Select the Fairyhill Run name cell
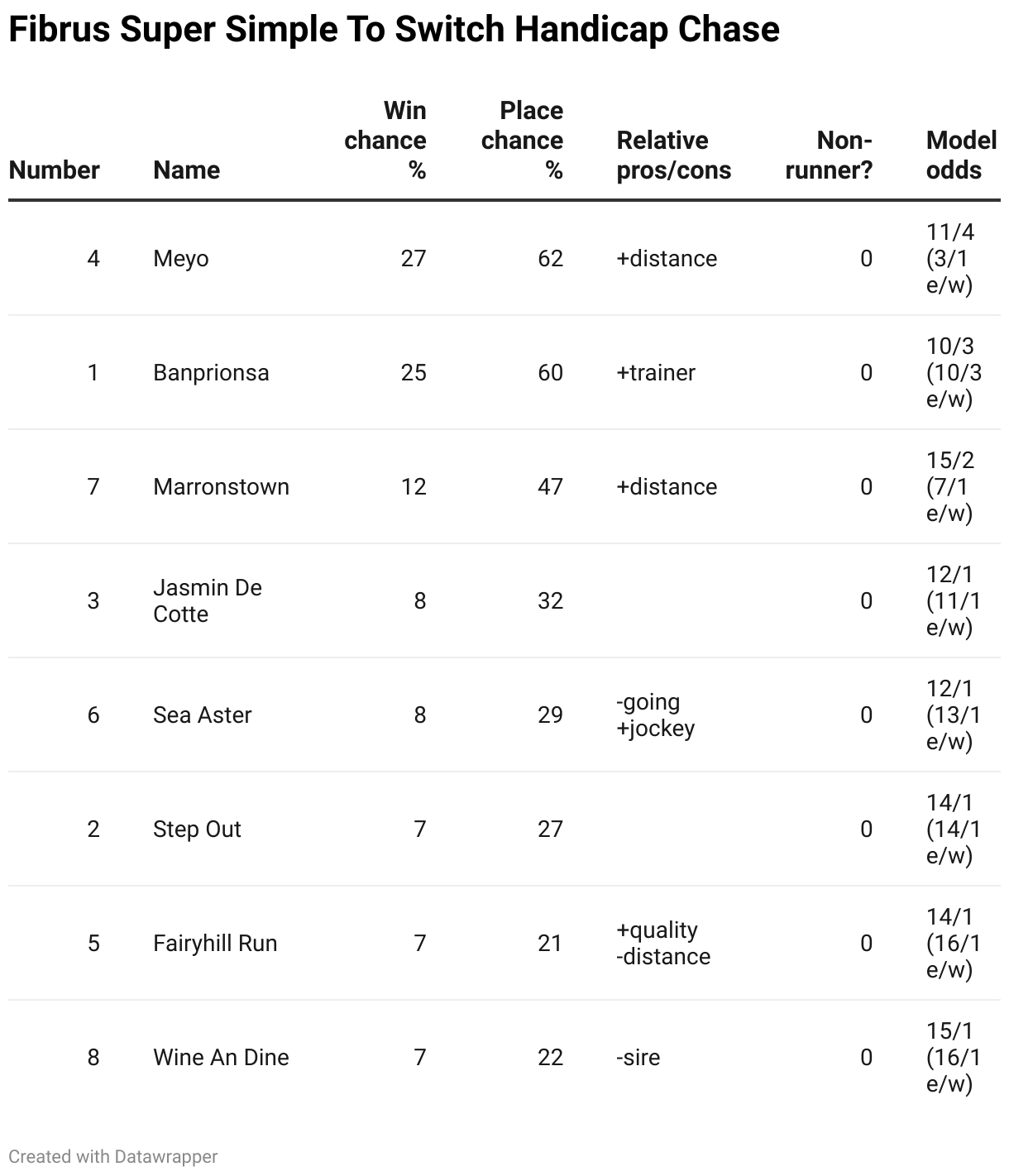Screen dimensions: 1009x1176 (x=215, y=944)
